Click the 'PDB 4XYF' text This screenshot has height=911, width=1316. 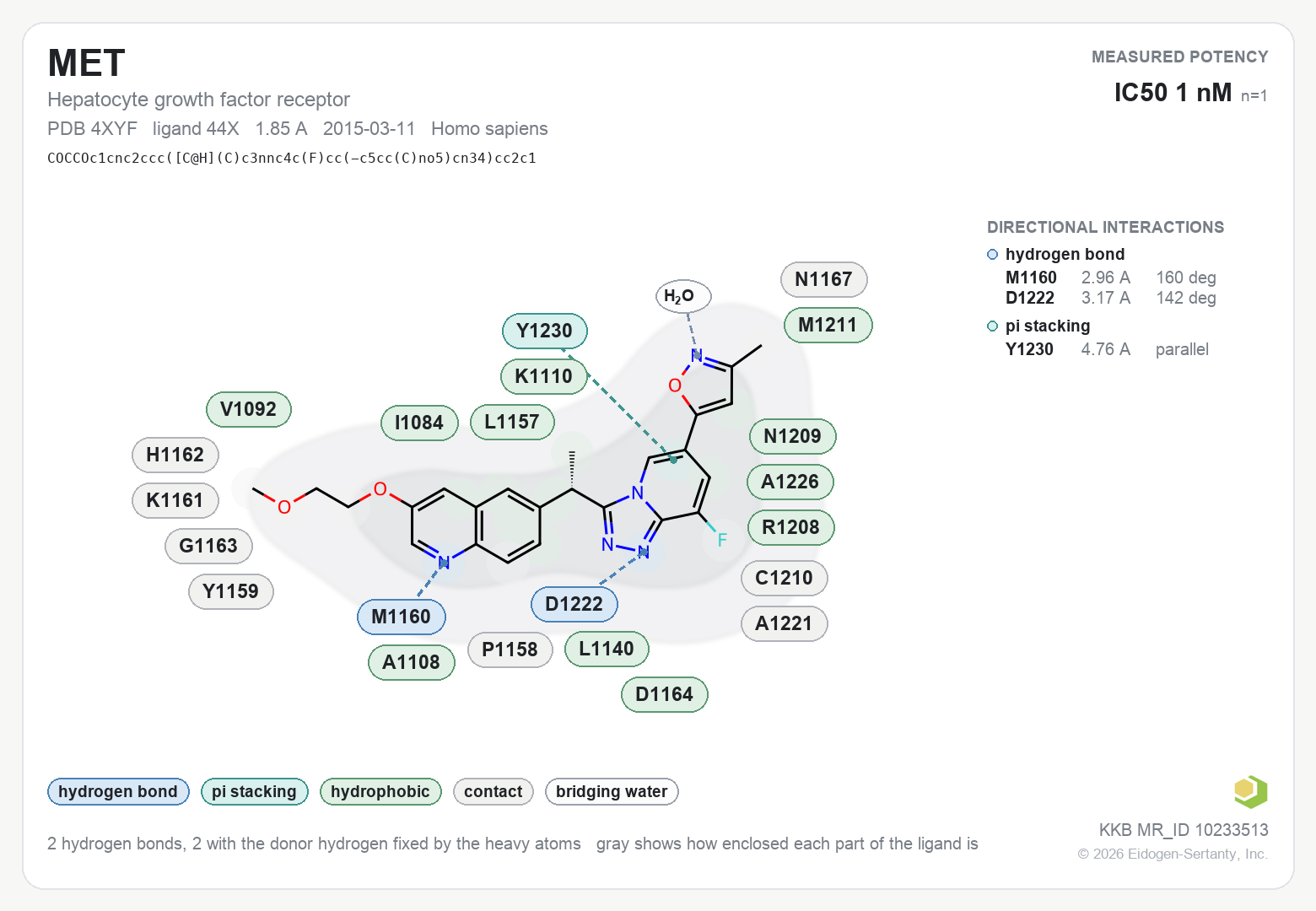click(92, 128)
